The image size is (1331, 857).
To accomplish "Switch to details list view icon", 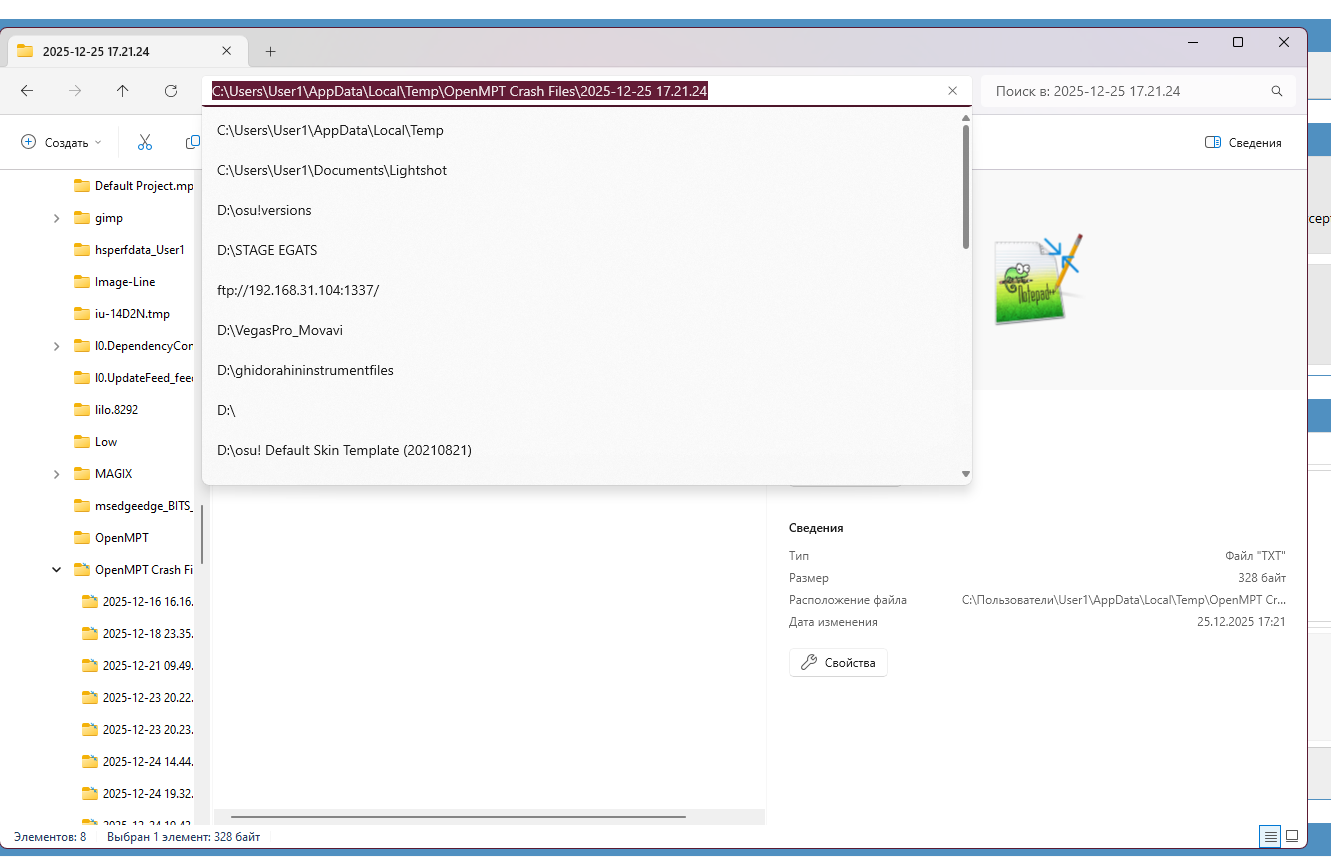I will pos(1268,836).
